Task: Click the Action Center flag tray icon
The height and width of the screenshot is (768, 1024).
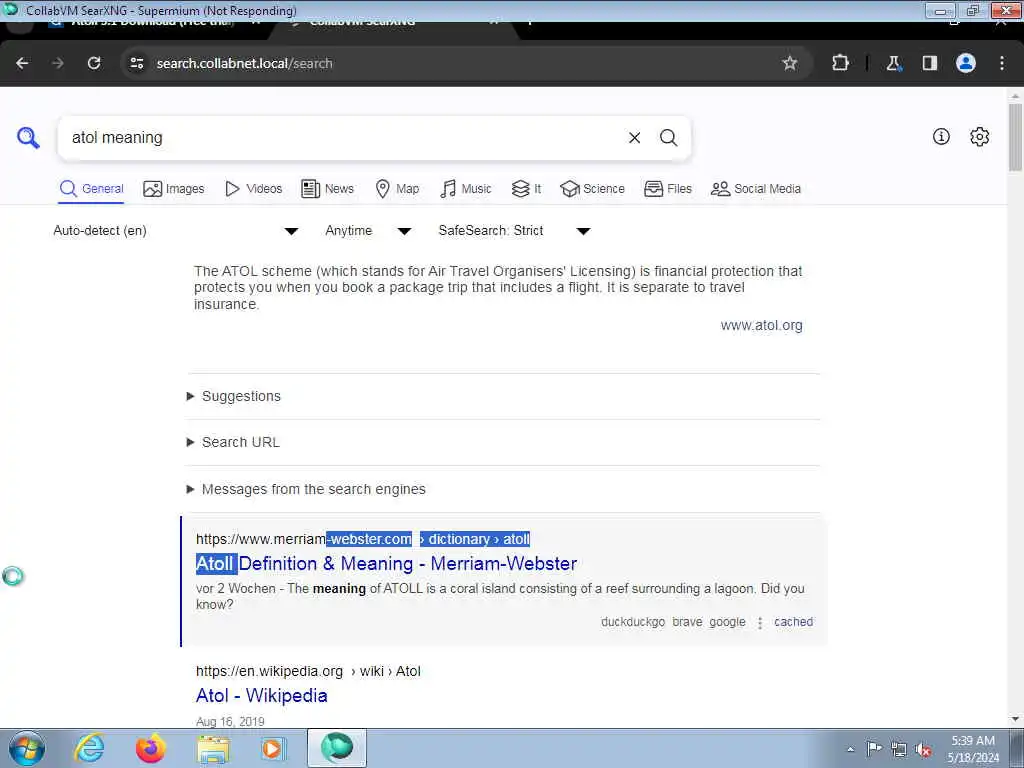Action: 874,748
